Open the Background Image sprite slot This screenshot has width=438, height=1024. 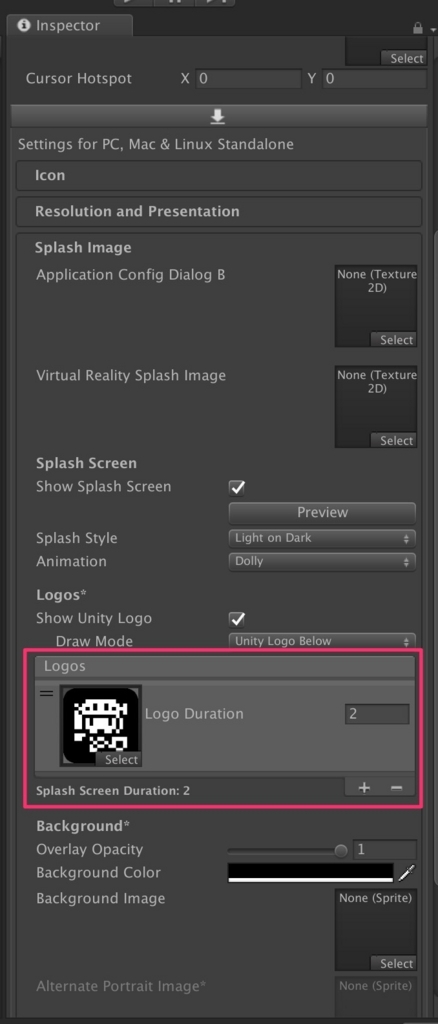(376, 929)
